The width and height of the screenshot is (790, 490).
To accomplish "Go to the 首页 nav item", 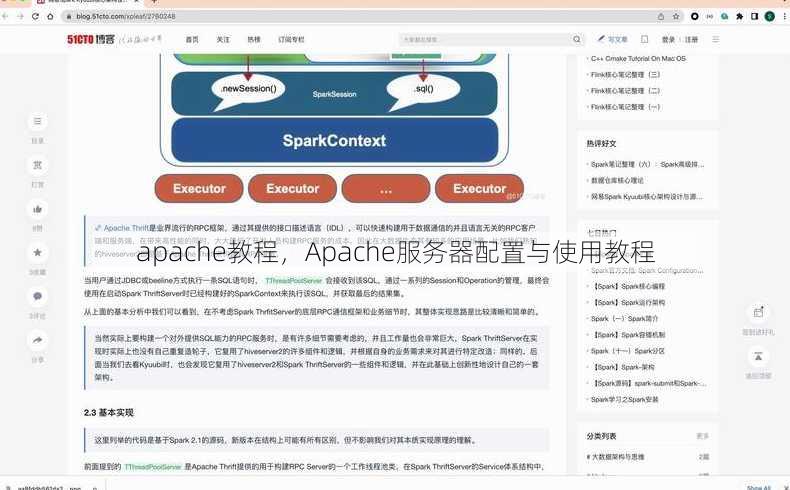I will [192, 39].
